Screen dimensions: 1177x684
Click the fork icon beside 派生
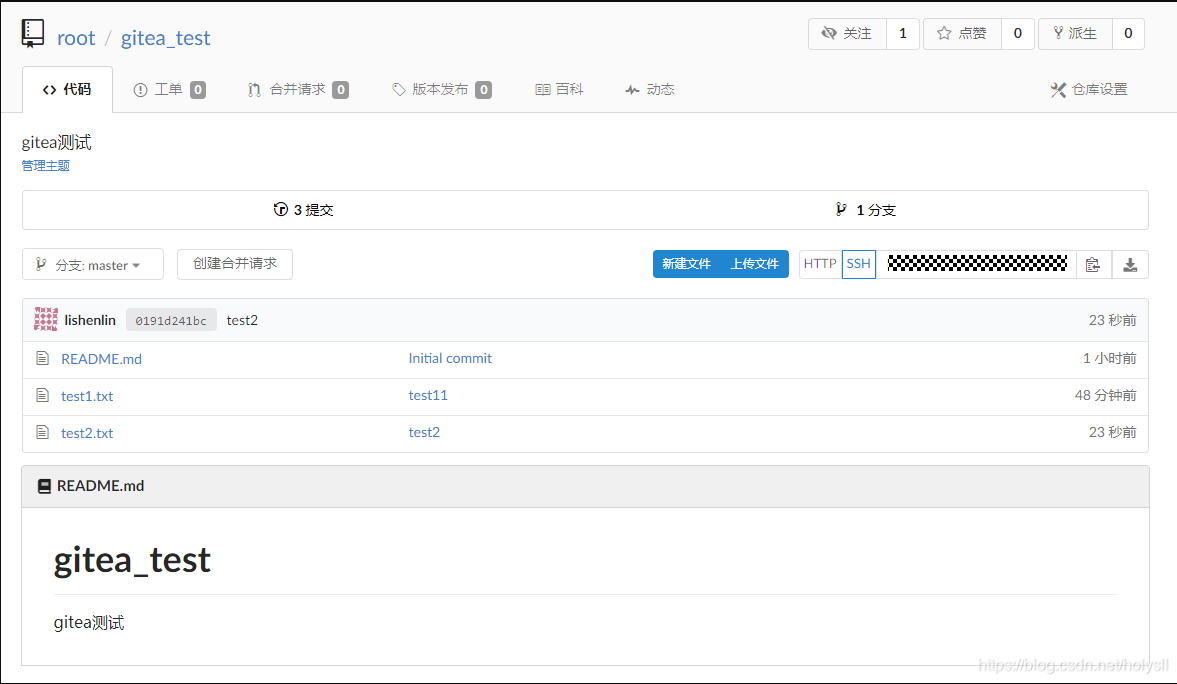coord(1058,32)
